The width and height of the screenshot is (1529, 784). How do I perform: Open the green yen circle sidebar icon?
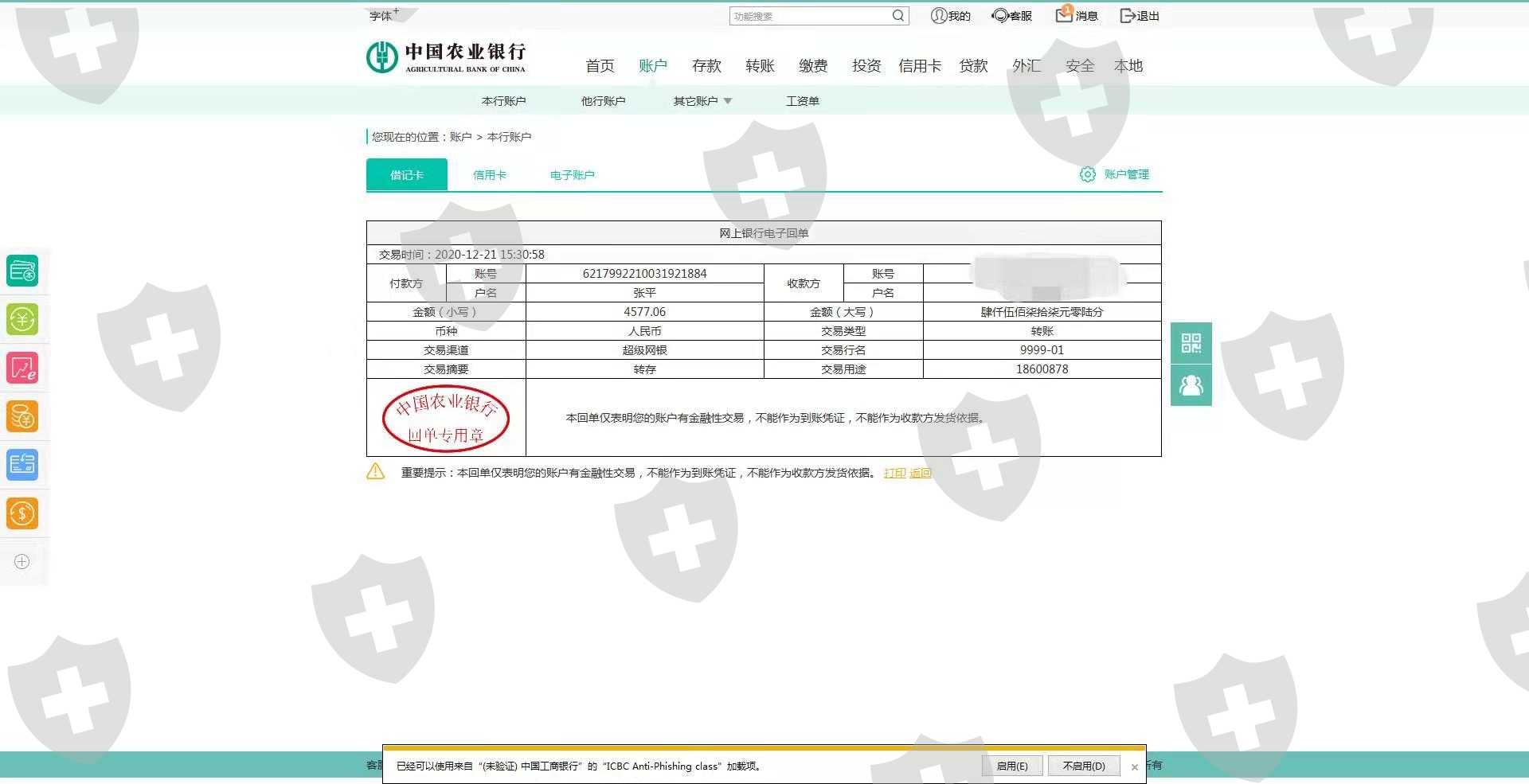click(x=22, y=319)
